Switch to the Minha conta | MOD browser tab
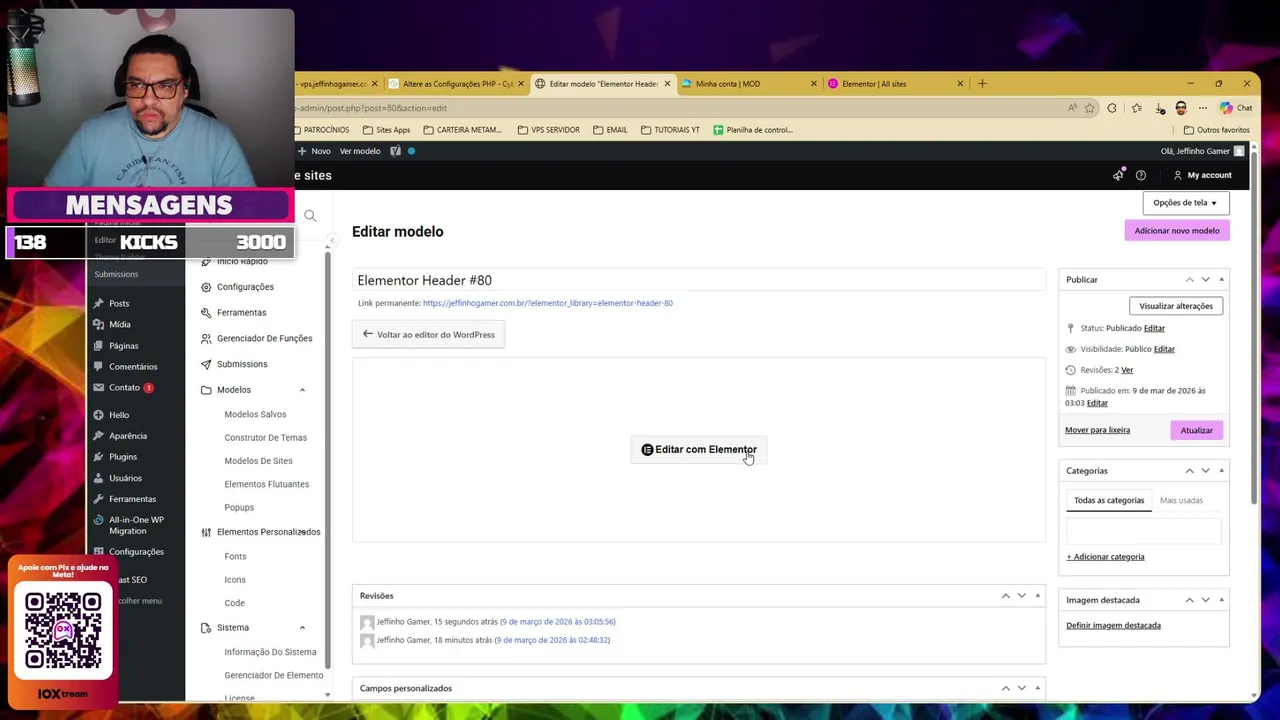Image resolution: width=1280 pixels, height=720 pixels. [x=748, y=84]
